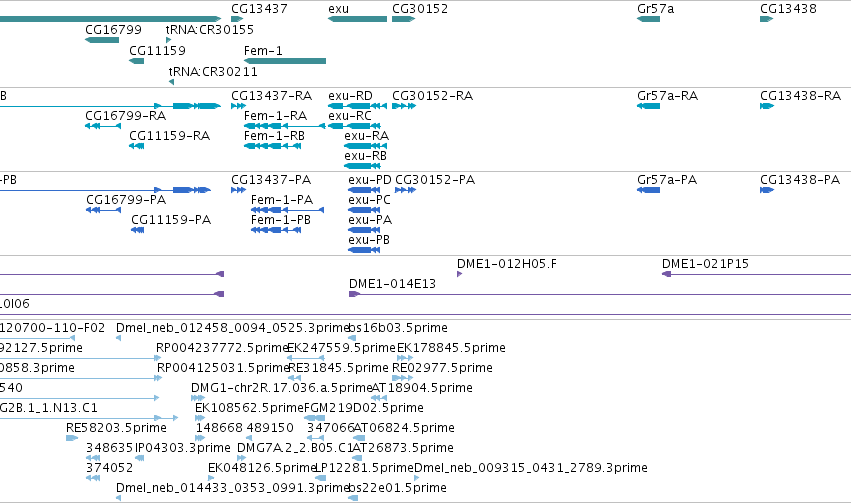Screen dimensions: 851x503
Task: Select EST RP004125031.5prime
Action: point(223,368)
